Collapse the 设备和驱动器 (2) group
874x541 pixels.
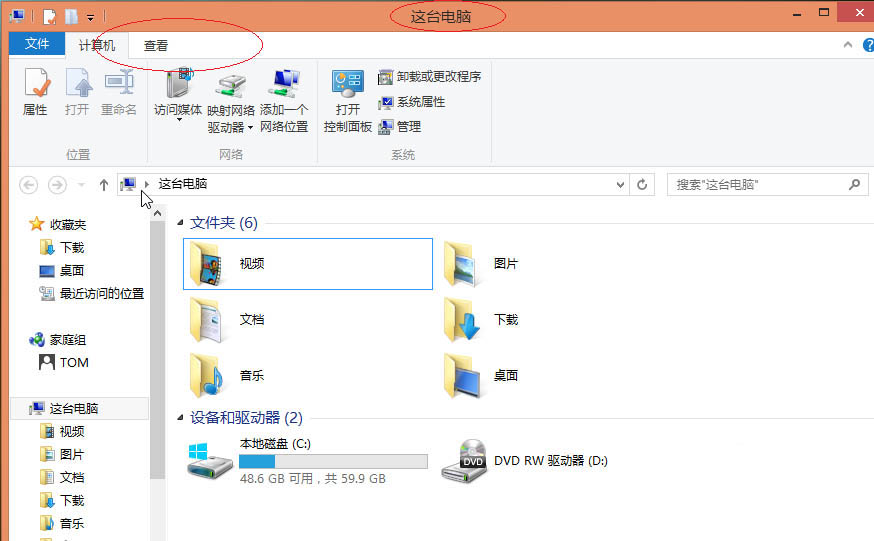coord(181,418)
